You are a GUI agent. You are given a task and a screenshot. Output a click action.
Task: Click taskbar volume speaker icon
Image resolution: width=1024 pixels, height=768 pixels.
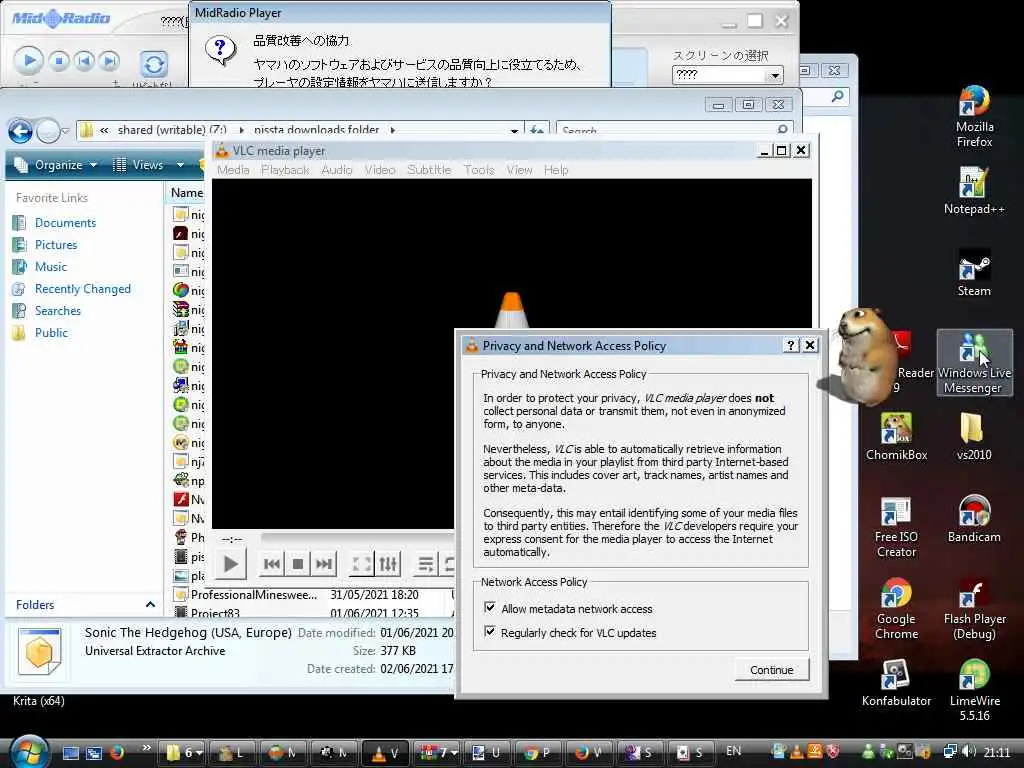(970, 752)
